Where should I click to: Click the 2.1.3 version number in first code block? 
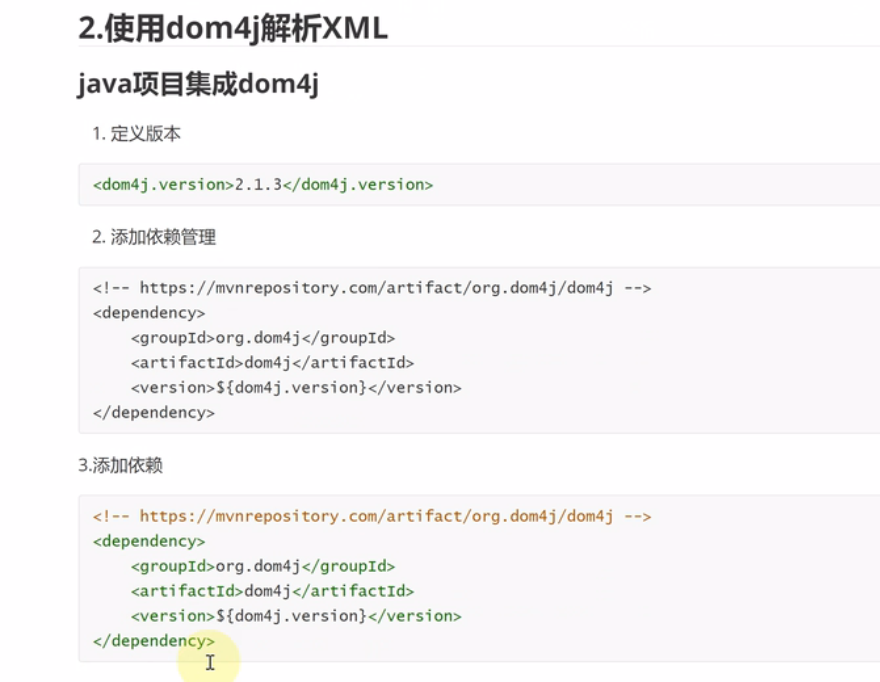point(258,185)
